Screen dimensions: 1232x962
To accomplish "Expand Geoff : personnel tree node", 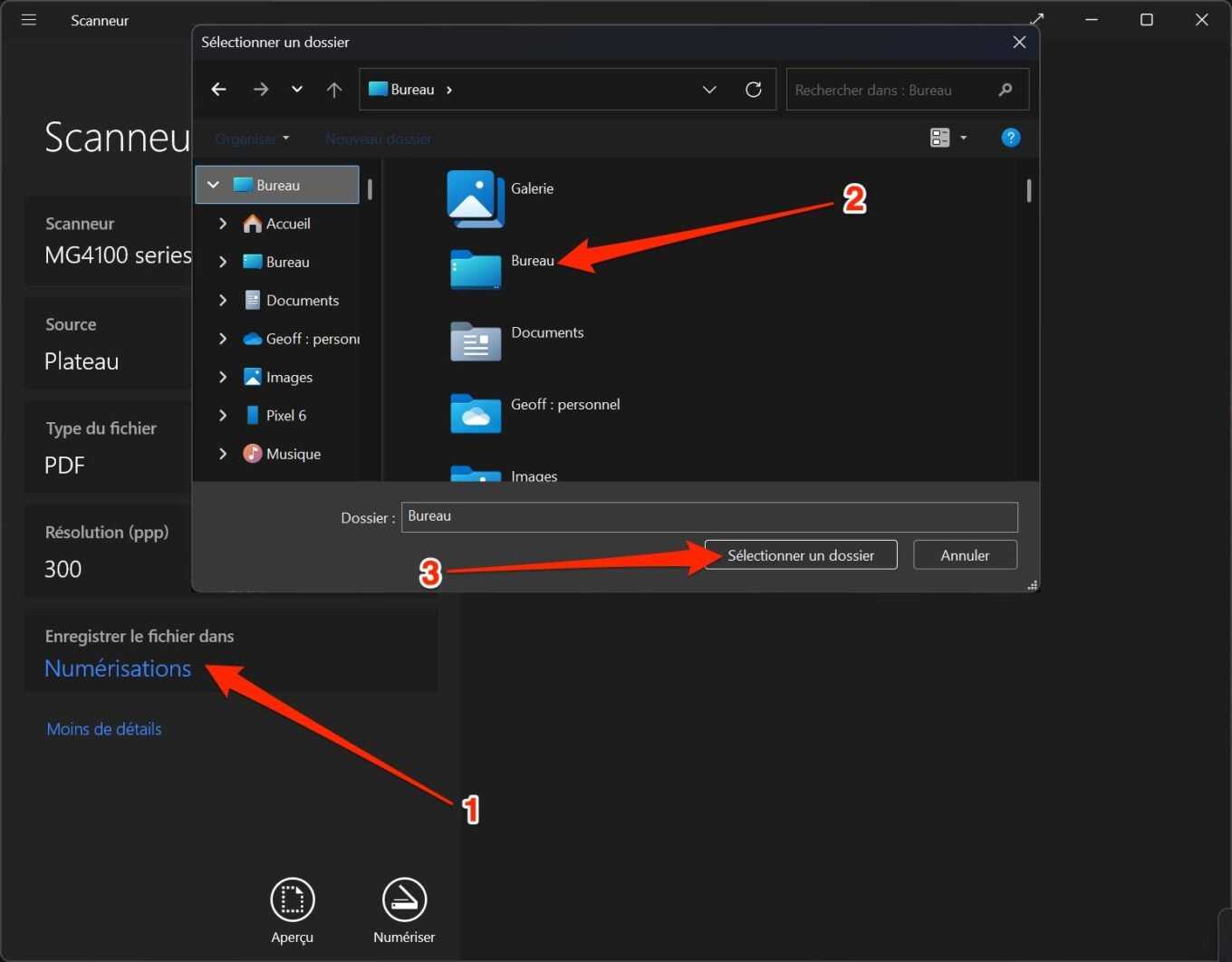I will pyautogui.click(x=223, y=339).
